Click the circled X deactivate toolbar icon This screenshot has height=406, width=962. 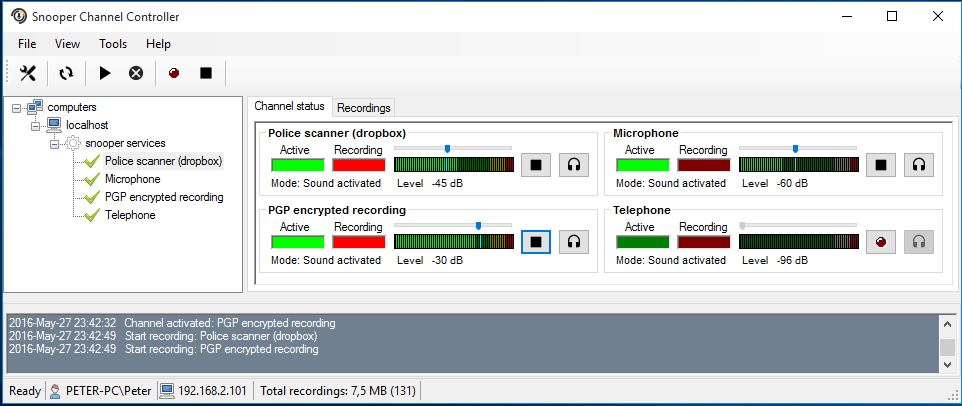coord(136,74)
